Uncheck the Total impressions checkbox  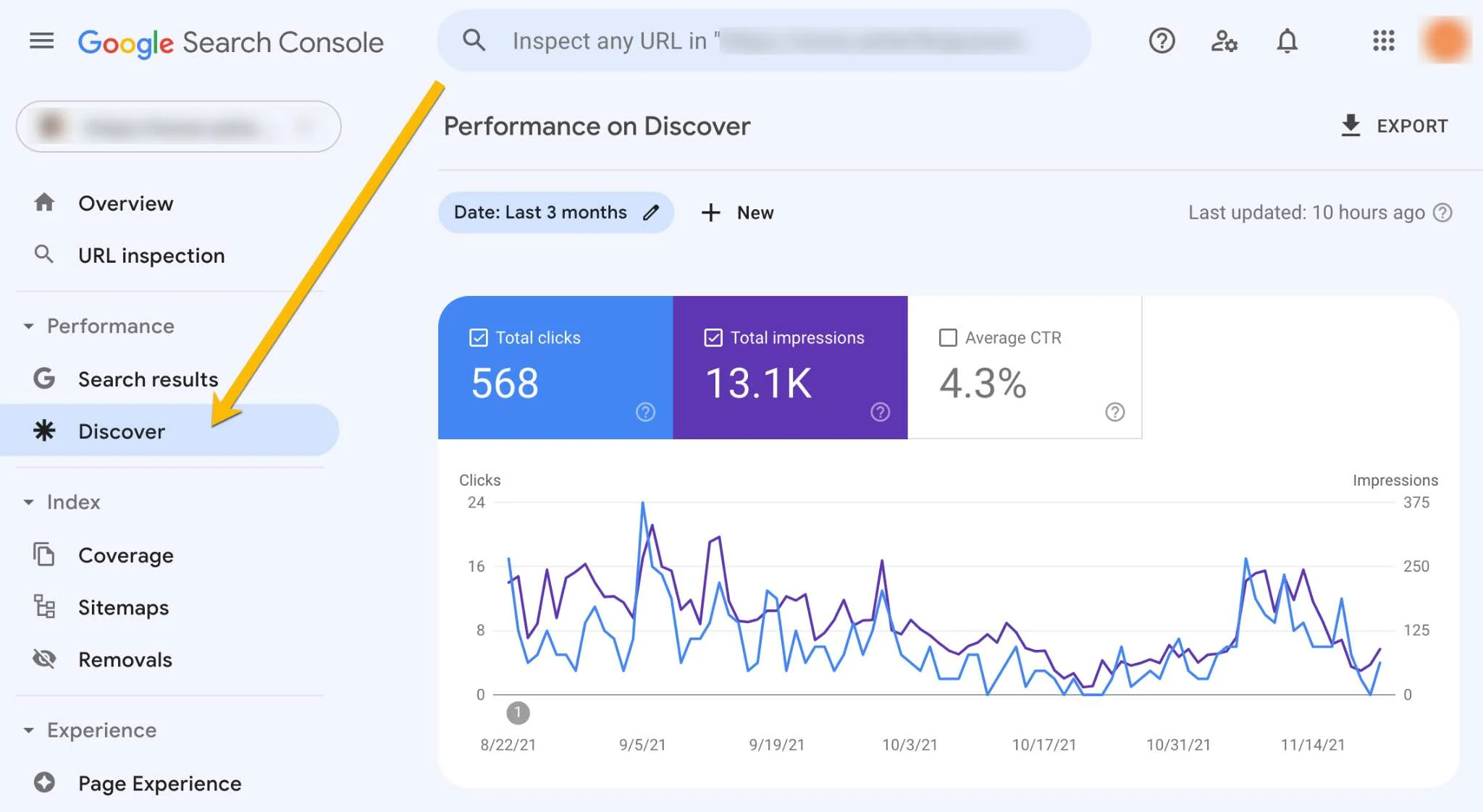[713, 338]
